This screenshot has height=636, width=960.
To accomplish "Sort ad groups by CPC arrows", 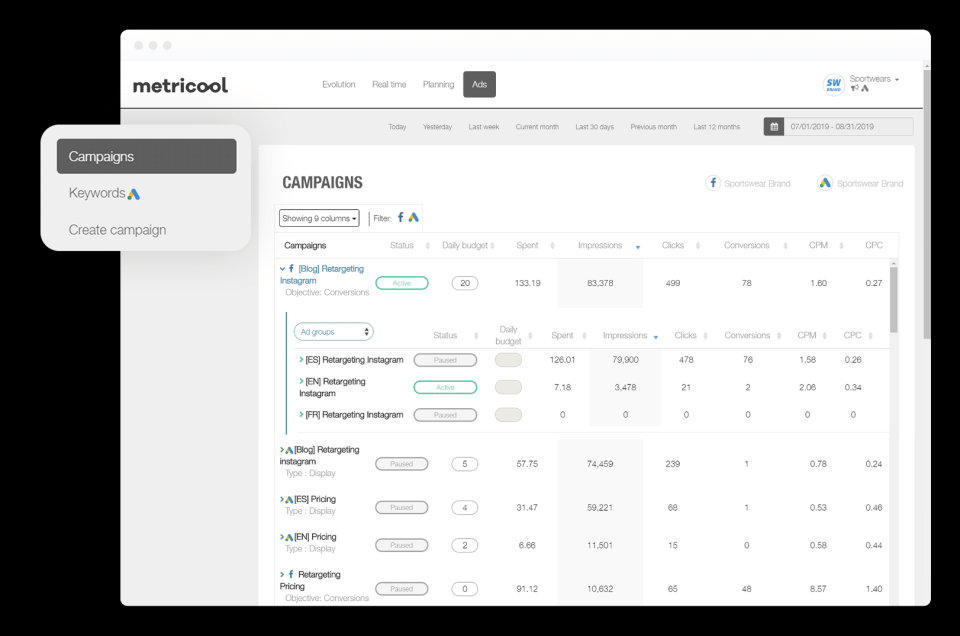I will [870, 335].
